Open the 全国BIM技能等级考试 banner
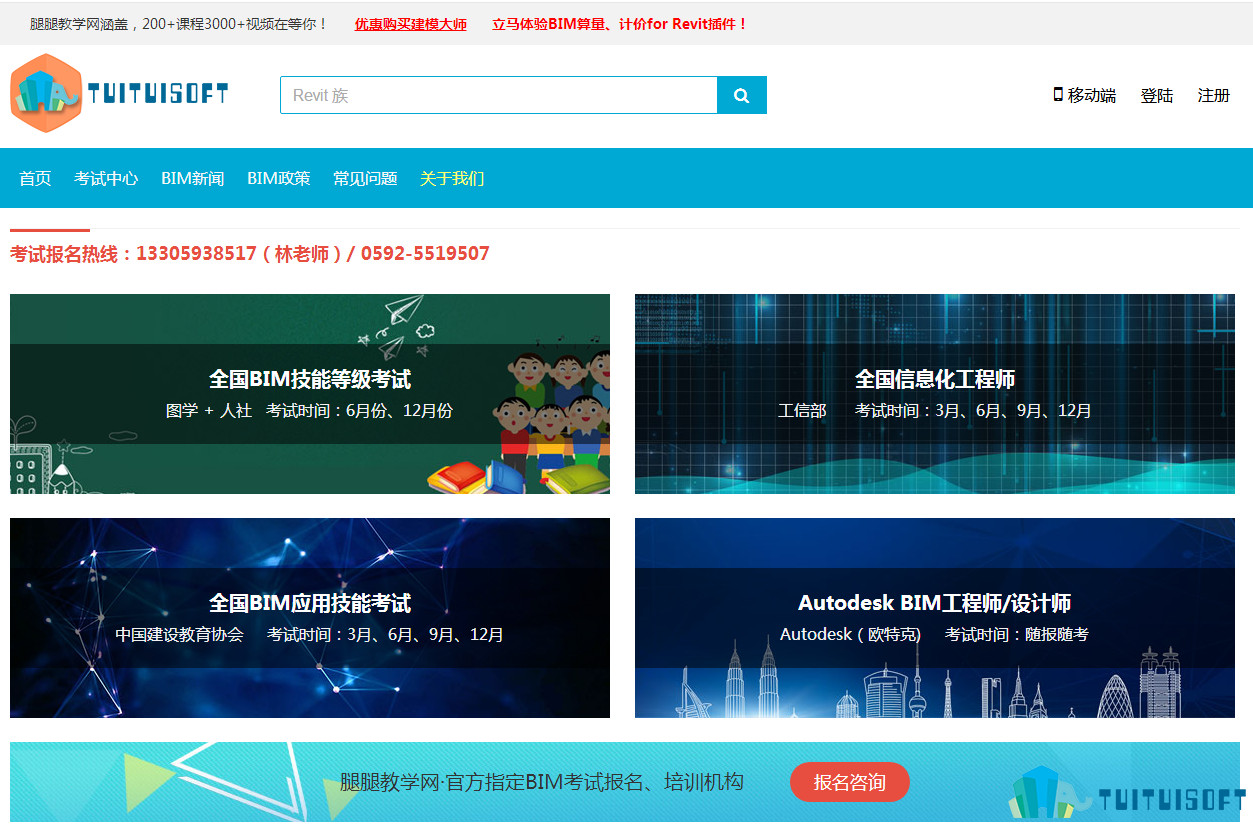This screenshot has height=835, width=1253. (310, 394)
